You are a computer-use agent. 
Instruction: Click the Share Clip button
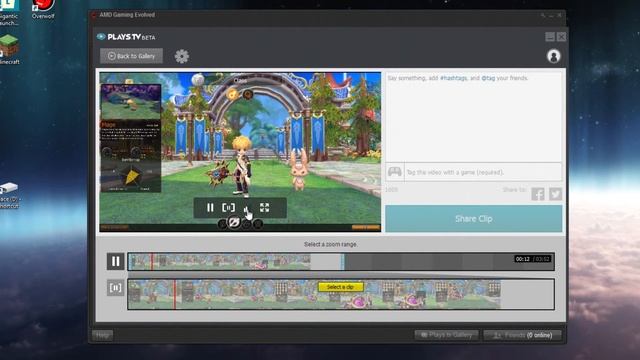click(473, 219)
